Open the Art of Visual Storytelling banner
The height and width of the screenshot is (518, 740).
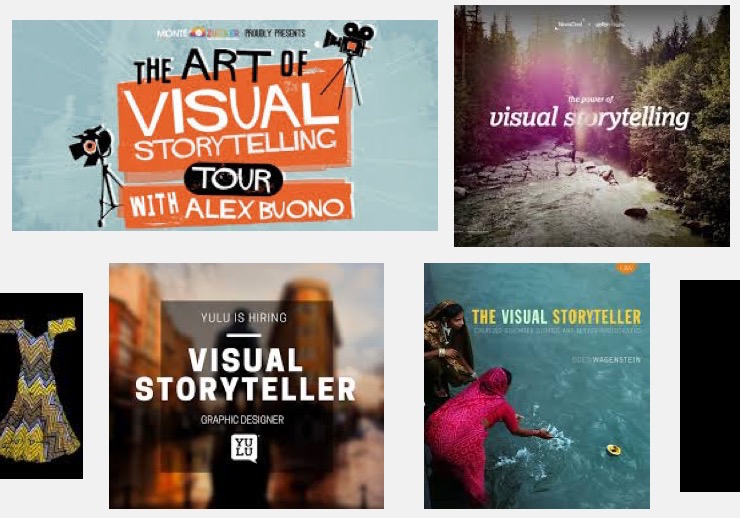point(225,125)
